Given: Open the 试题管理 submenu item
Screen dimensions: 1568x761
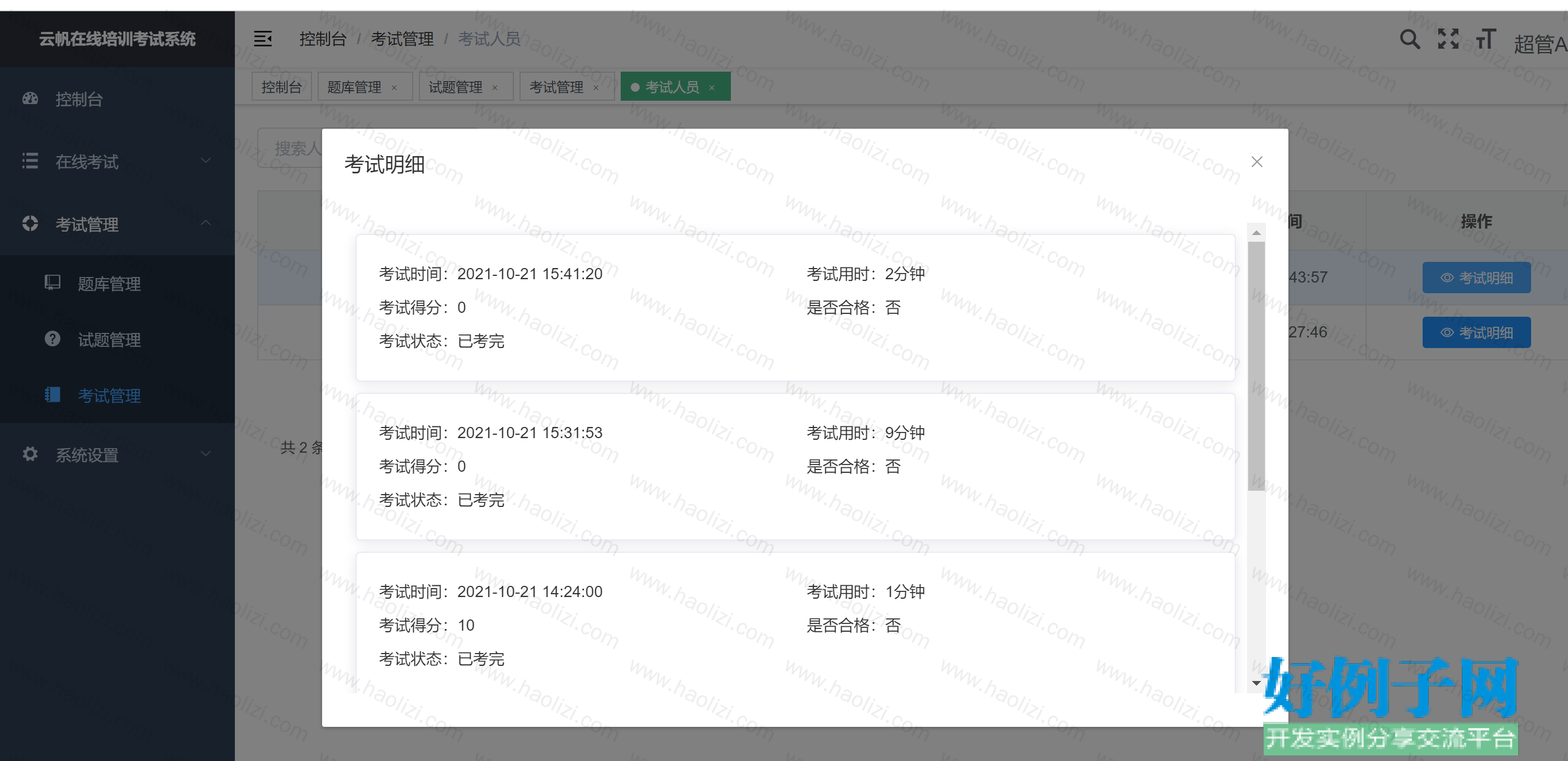Looking at the screenshot, I should (x=117, y=340).
